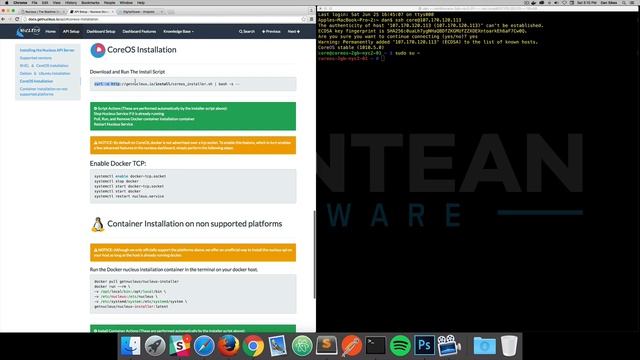Open Photoshop from the Dock
Viewport: 640px width, 360px height.
(424, 346)
